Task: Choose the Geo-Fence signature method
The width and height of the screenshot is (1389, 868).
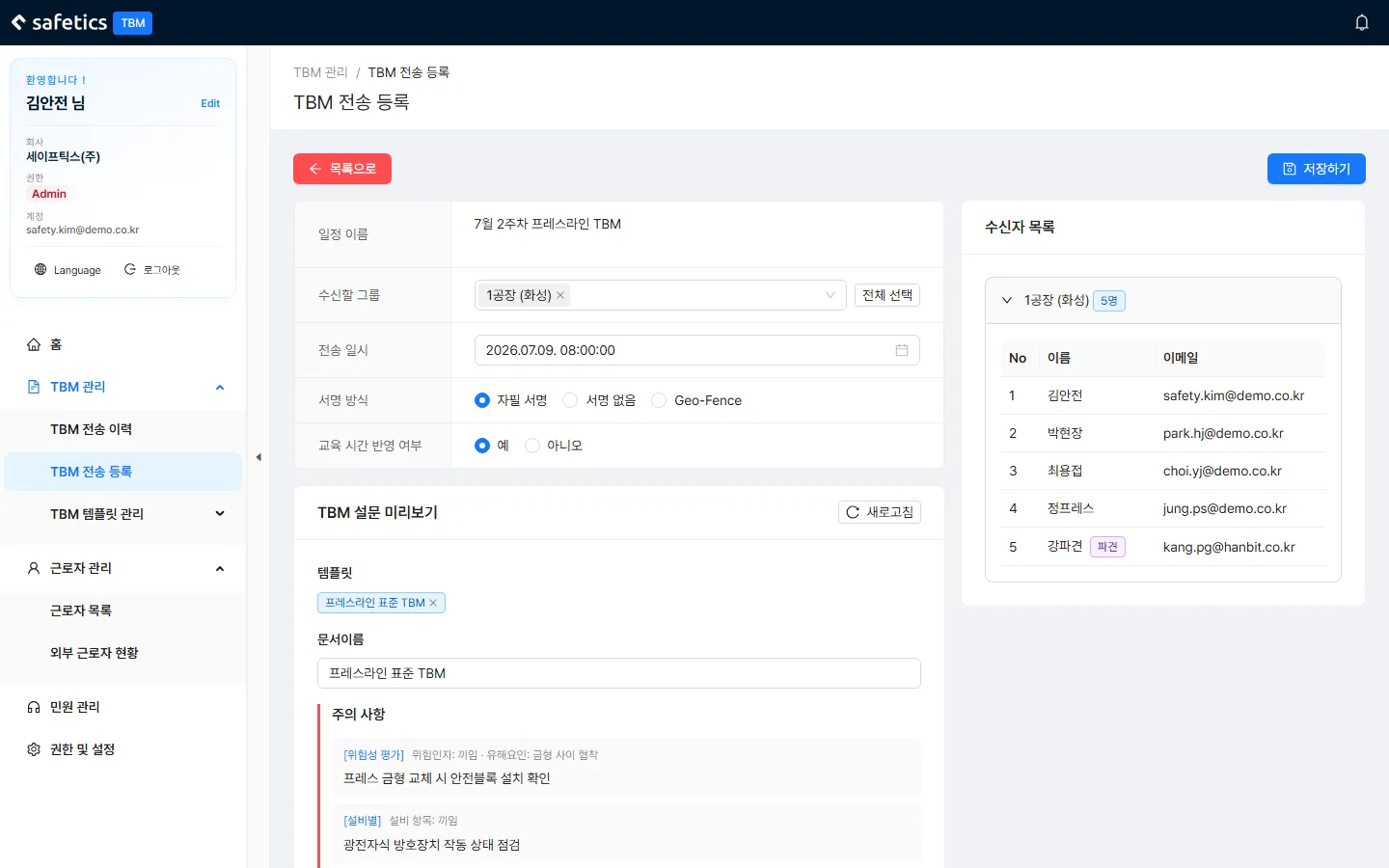Action: (x=659, y=400)
